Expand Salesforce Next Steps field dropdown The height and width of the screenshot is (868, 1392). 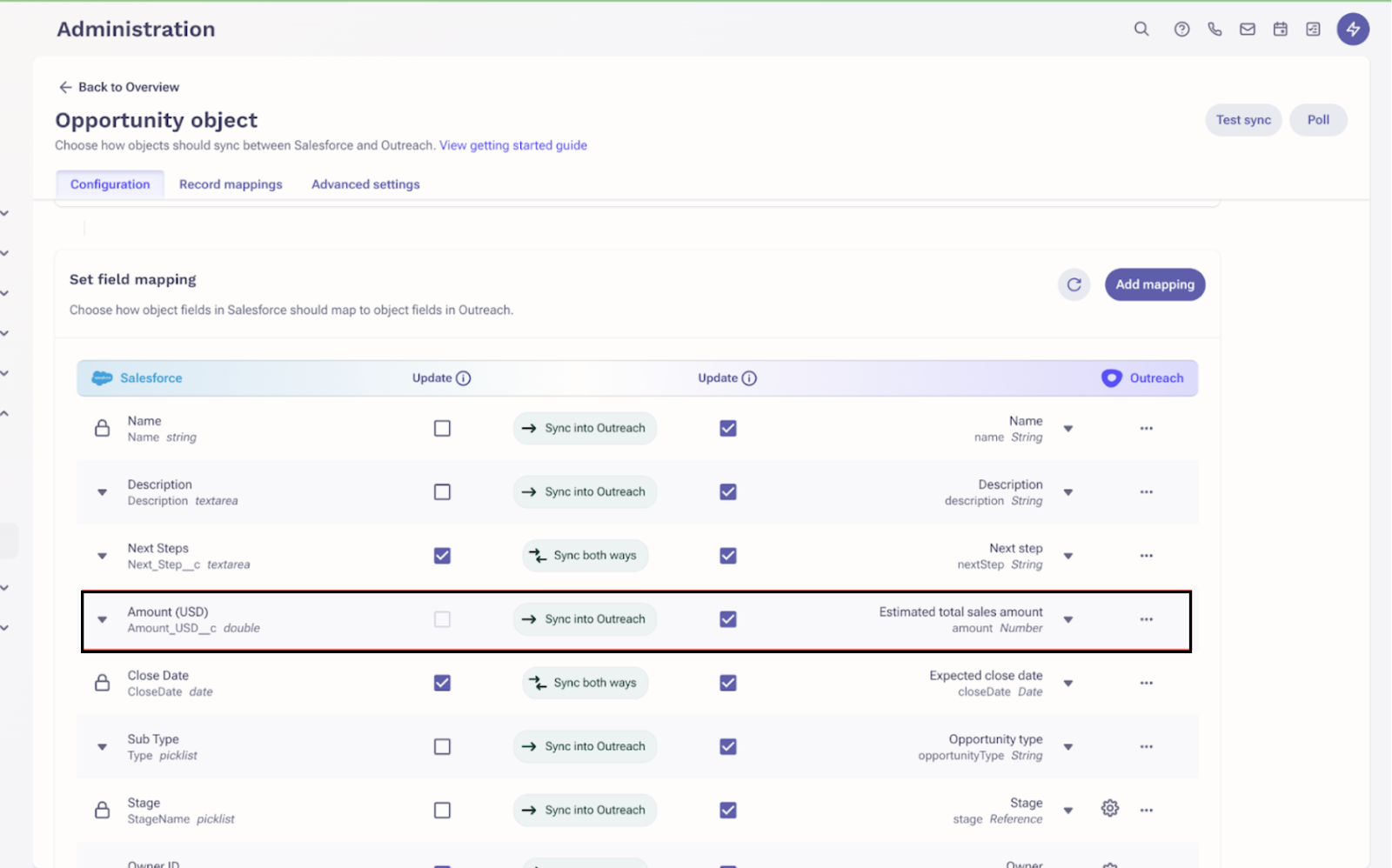click(x=102, y=556)
